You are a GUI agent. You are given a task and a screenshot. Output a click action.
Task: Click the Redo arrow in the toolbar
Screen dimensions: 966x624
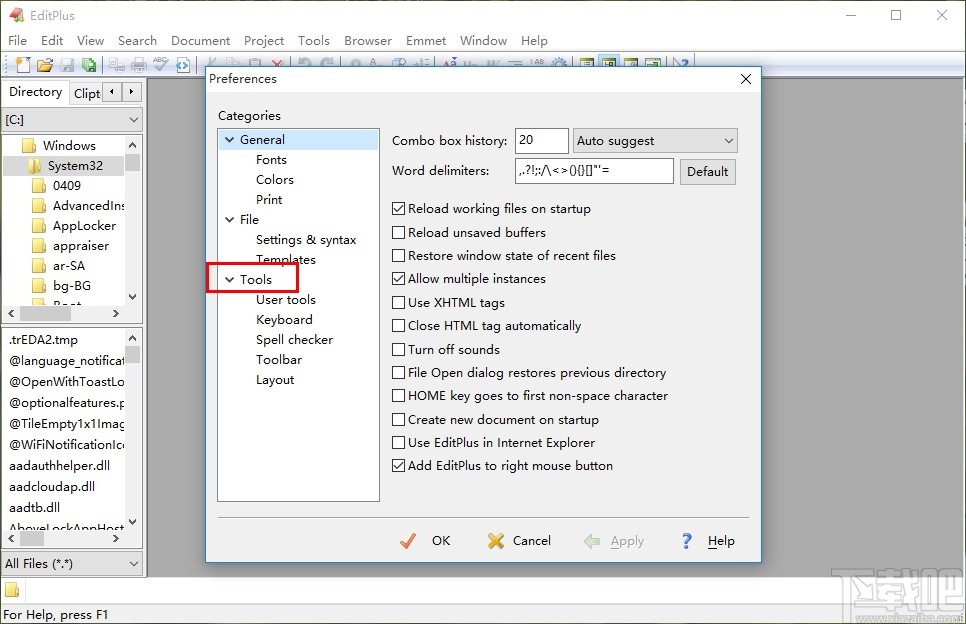pos(327,63)
